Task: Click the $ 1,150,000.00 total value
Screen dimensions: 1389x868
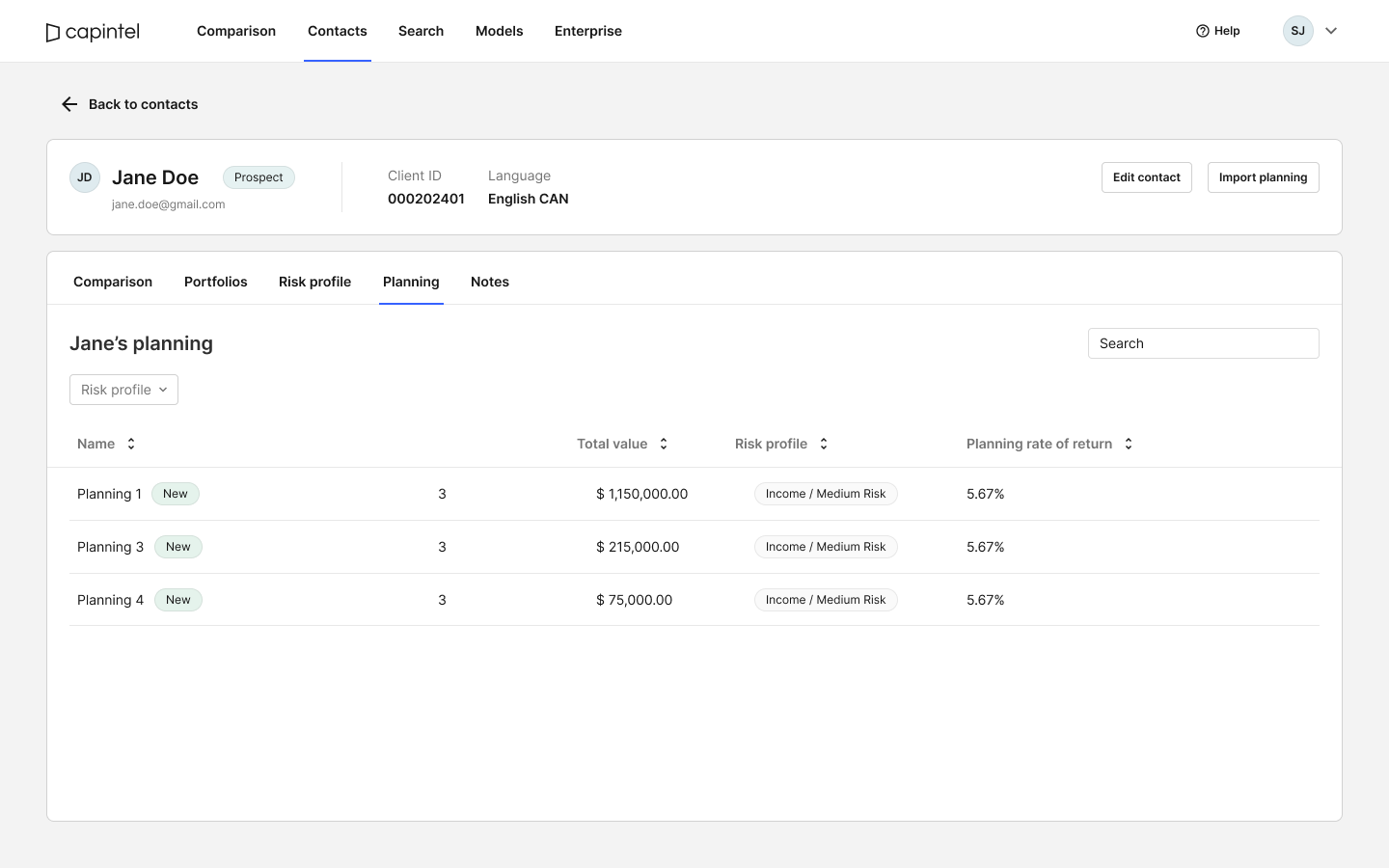Action: [642, 494]
